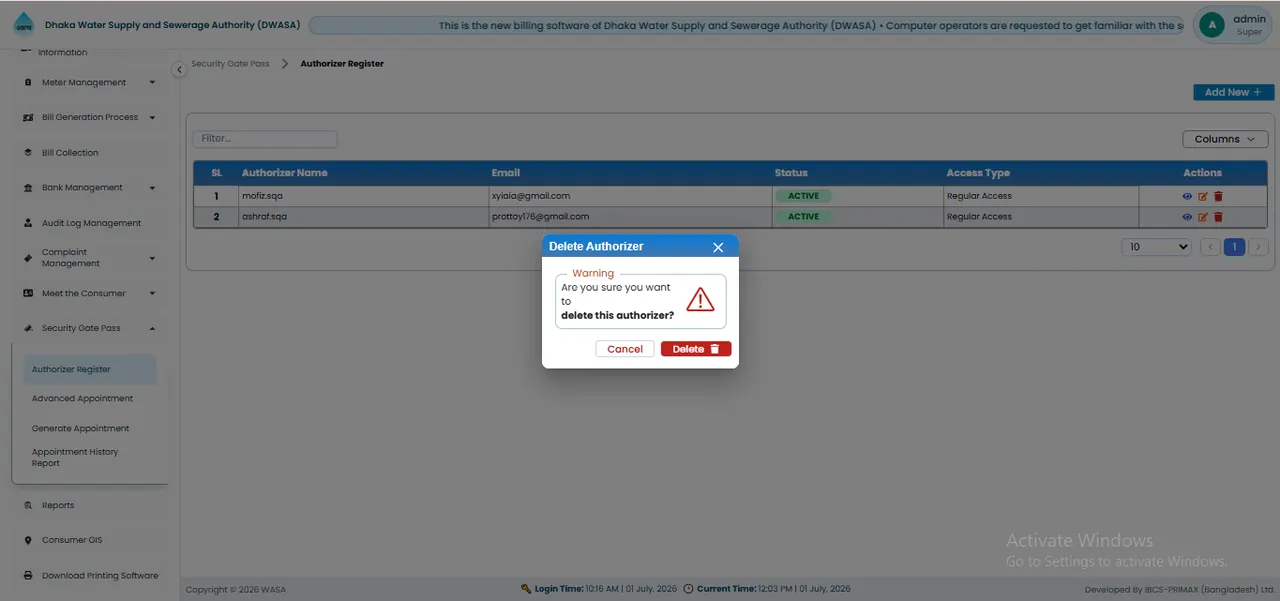Click the Audit Log Management icon
The image size is (1280, 601).
tap(28, 223)
